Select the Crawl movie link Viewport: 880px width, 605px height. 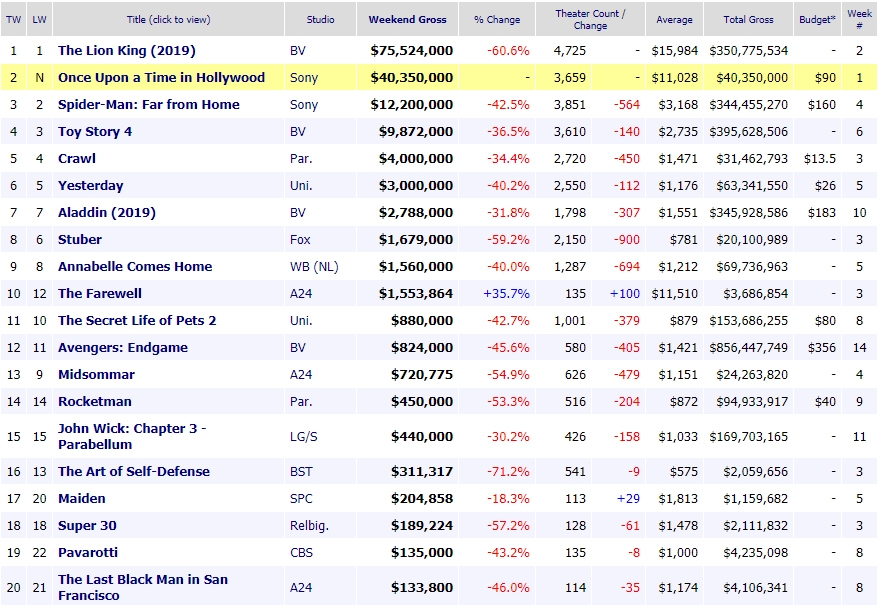tap(77, 158)
